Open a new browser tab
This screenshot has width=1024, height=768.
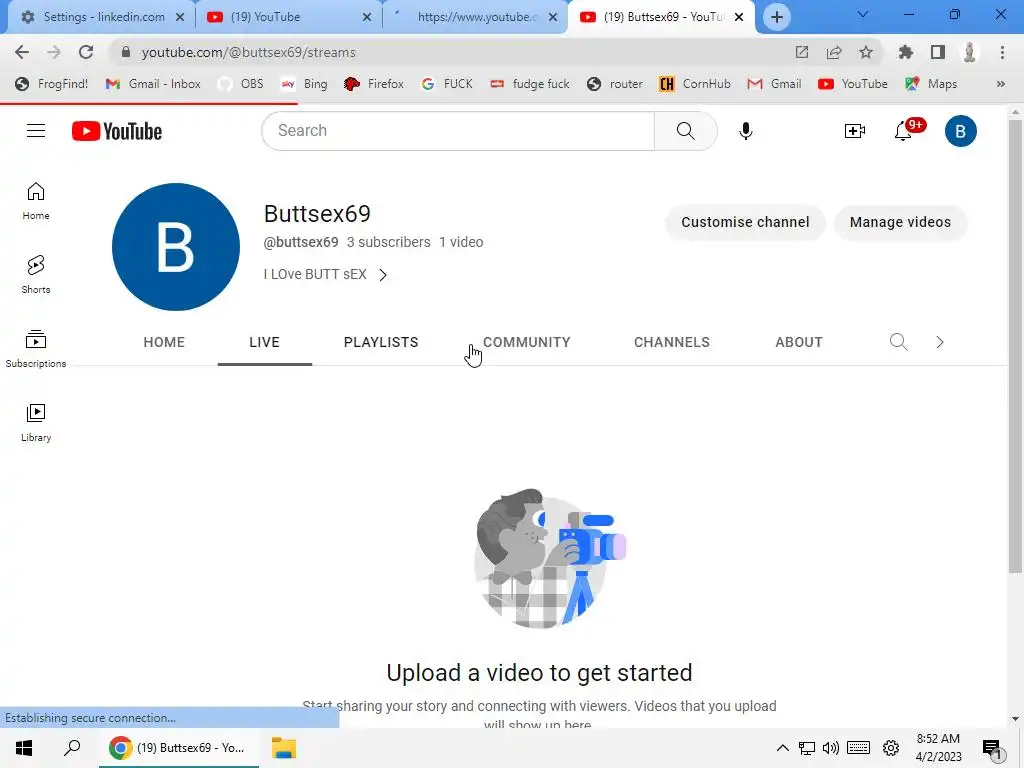(x=776, y=17)
